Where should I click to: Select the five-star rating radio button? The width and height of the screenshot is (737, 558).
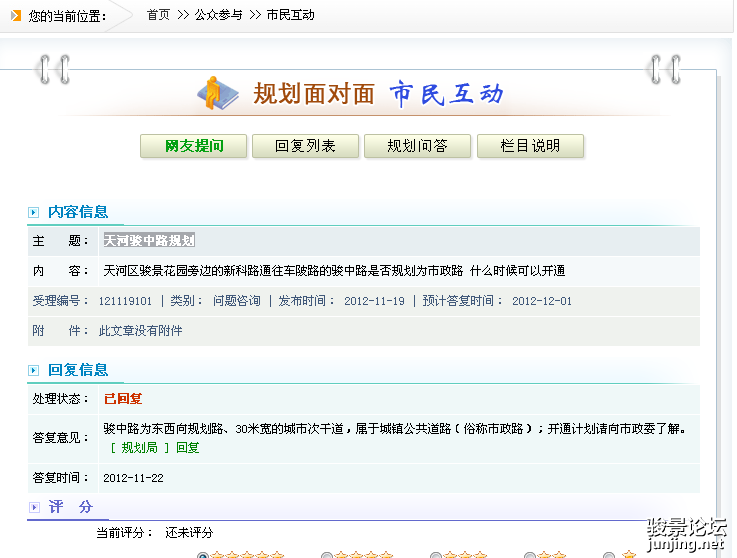(x=203, y=556)
